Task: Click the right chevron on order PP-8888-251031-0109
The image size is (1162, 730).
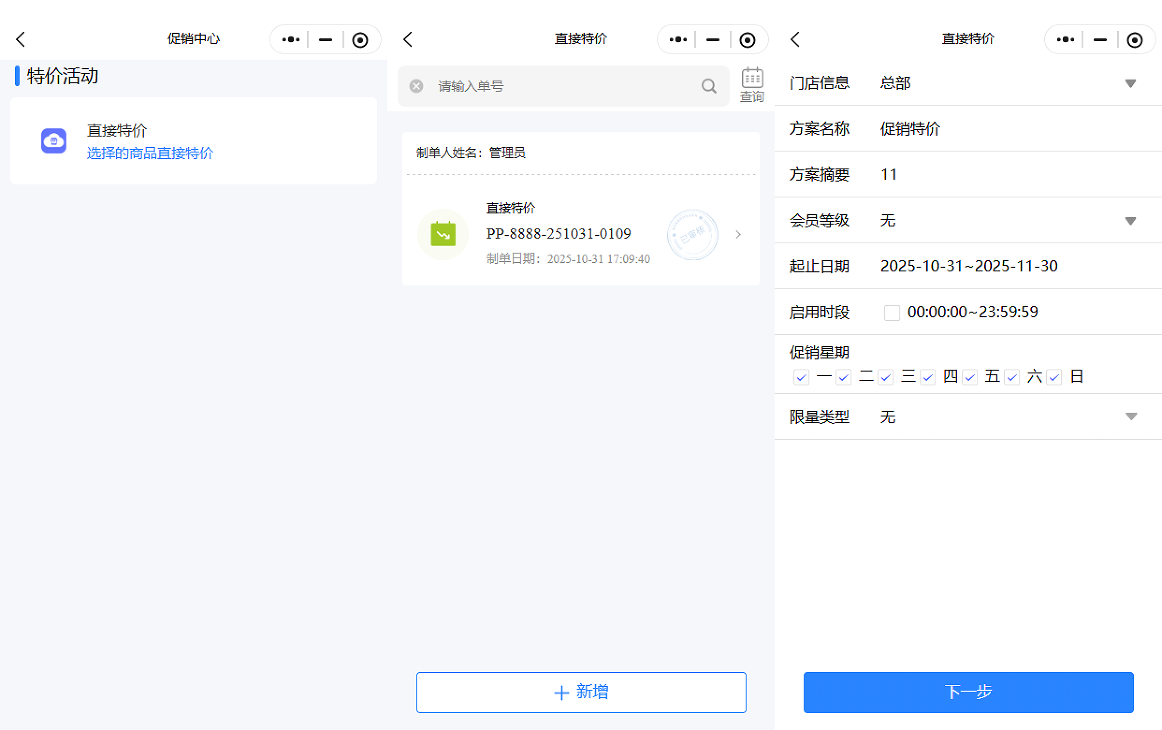Action: click(738, 234)
